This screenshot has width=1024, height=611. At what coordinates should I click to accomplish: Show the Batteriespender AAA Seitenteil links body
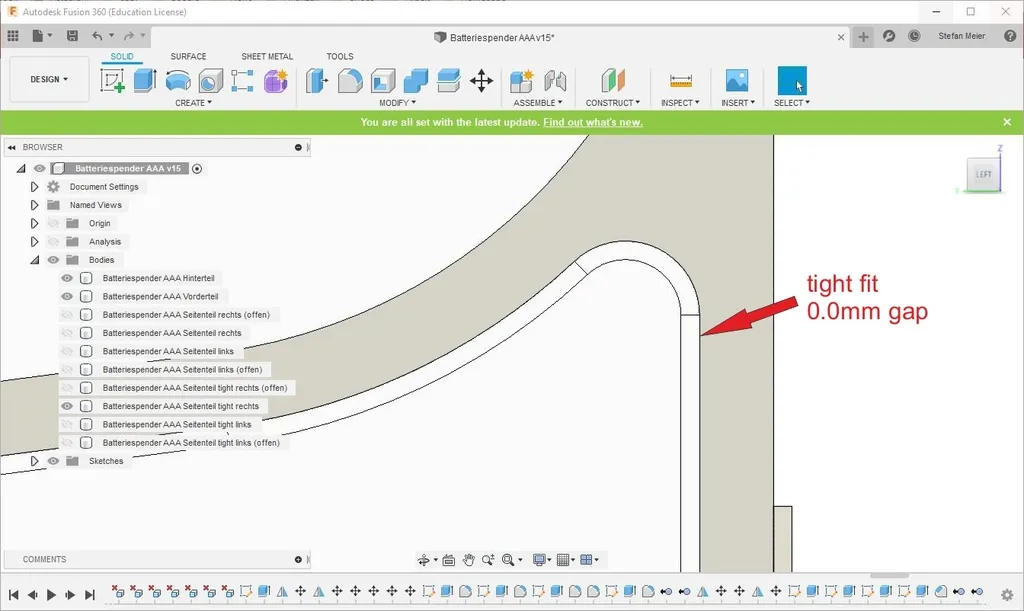point(67,351)
